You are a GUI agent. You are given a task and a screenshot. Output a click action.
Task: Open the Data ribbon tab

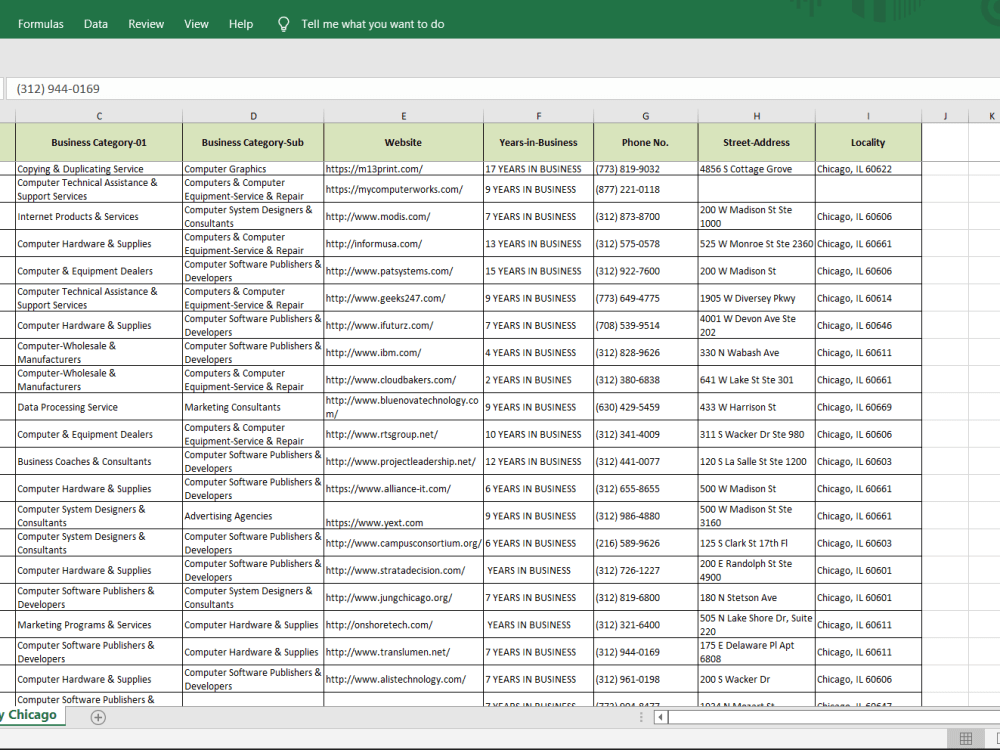pos(96,24)
